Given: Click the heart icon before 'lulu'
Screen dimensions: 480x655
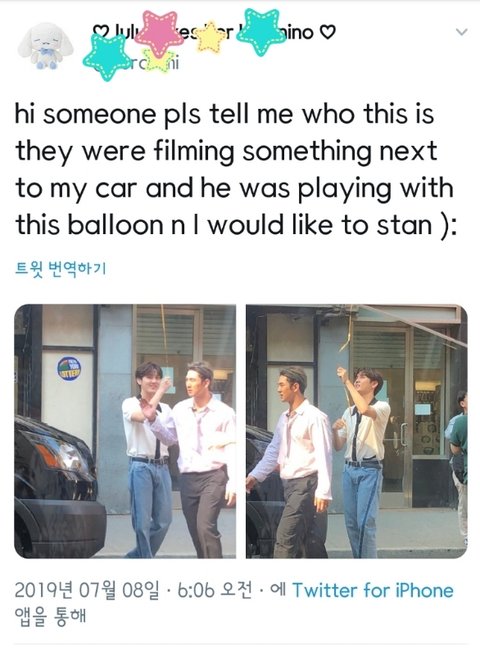Looking at the screenshot, I should (99, 32).
